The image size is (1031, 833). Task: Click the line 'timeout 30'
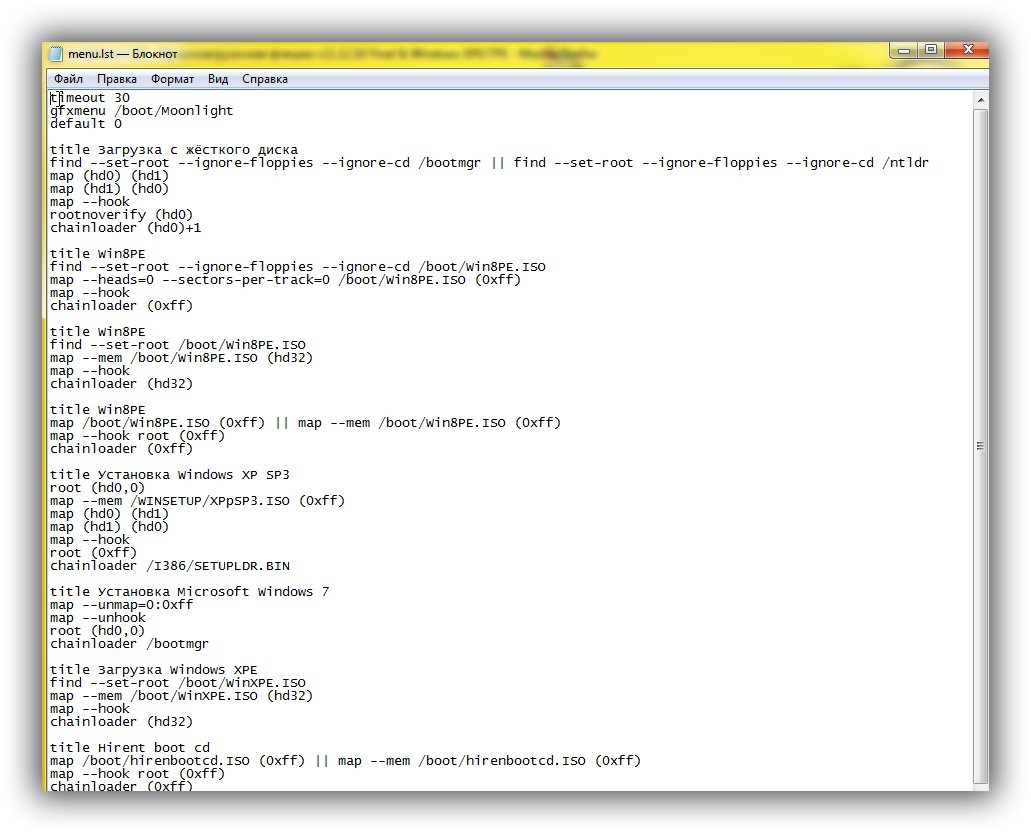click(90, 97)
